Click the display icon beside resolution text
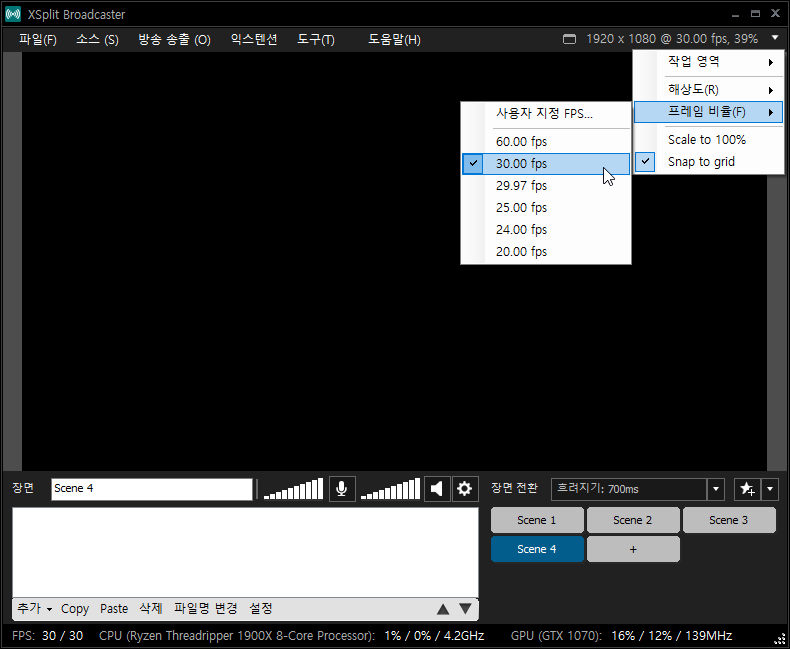Viewport: 790px width, 649px height. (569, 39)
